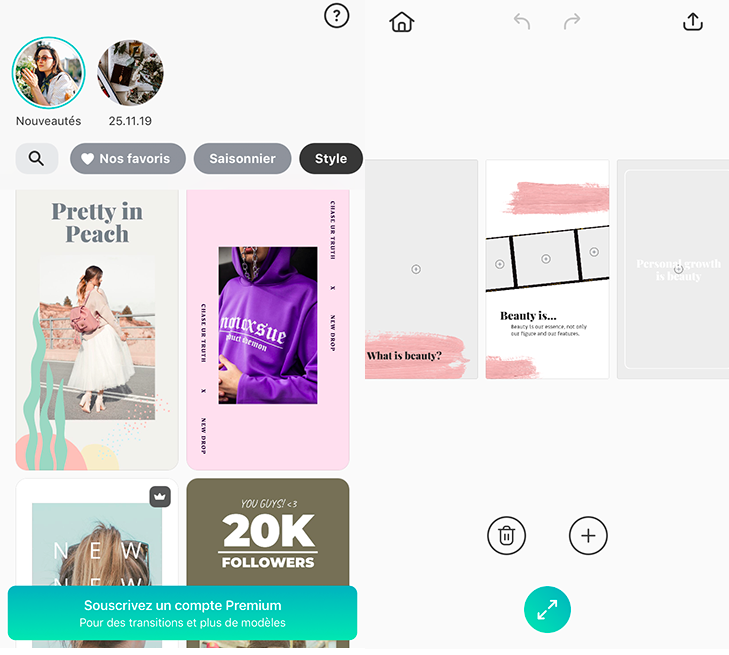
Task: Open the Beauty is... story page
Action: click(x=547, y=269)
